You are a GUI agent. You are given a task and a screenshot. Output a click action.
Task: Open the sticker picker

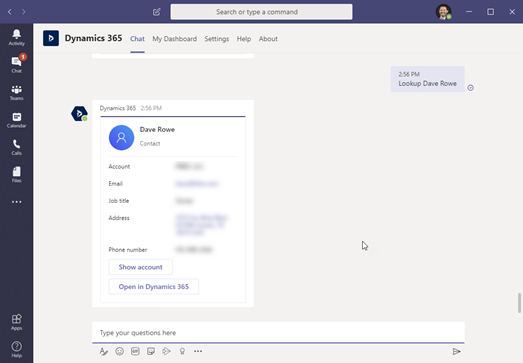[x=151, y=351]
